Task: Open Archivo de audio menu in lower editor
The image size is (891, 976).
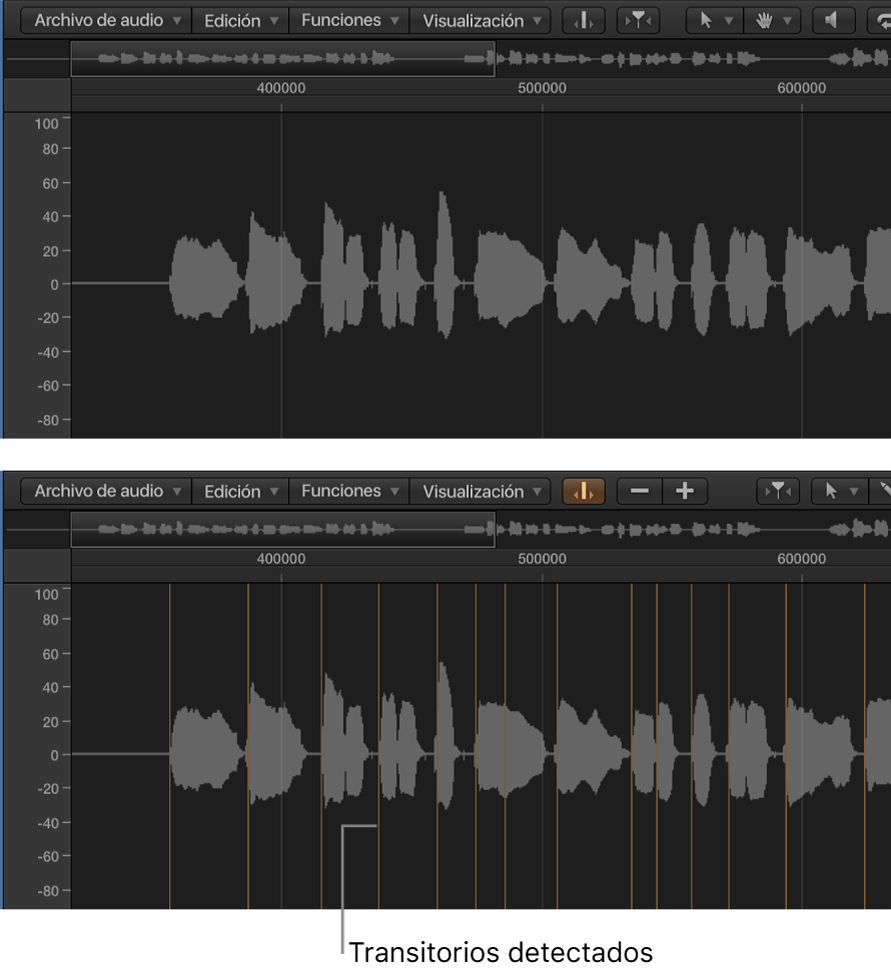Action: point(106,491)
